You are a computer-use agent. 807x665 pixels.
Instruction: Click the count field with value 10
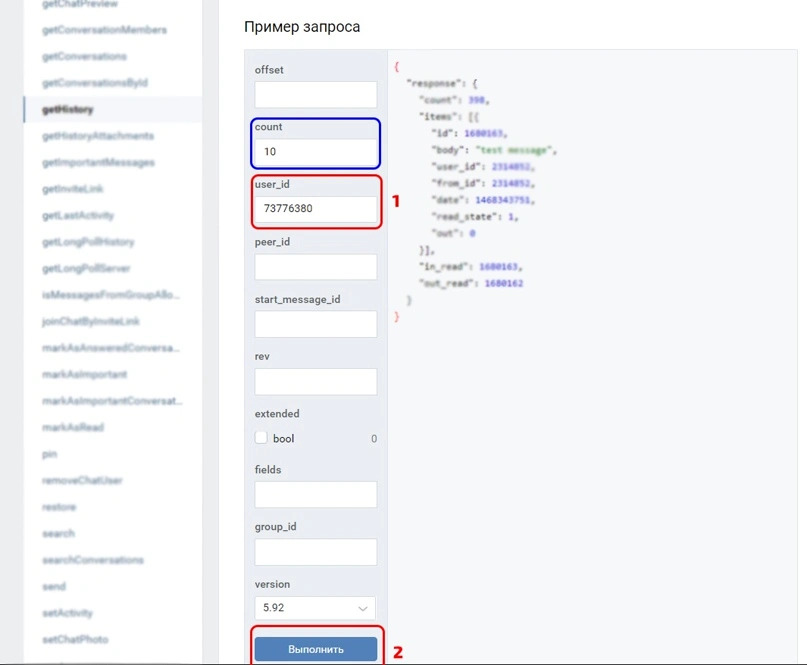[x=315, y=151]
